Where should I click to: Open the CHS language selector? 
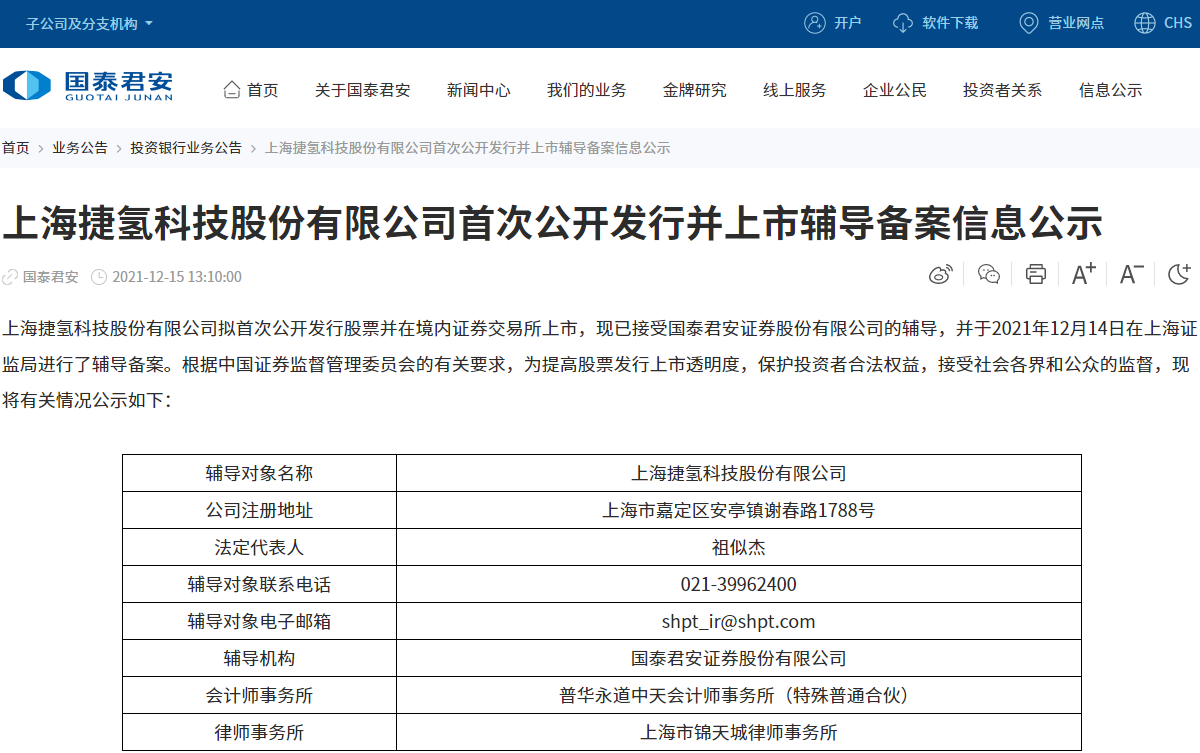1166,22
